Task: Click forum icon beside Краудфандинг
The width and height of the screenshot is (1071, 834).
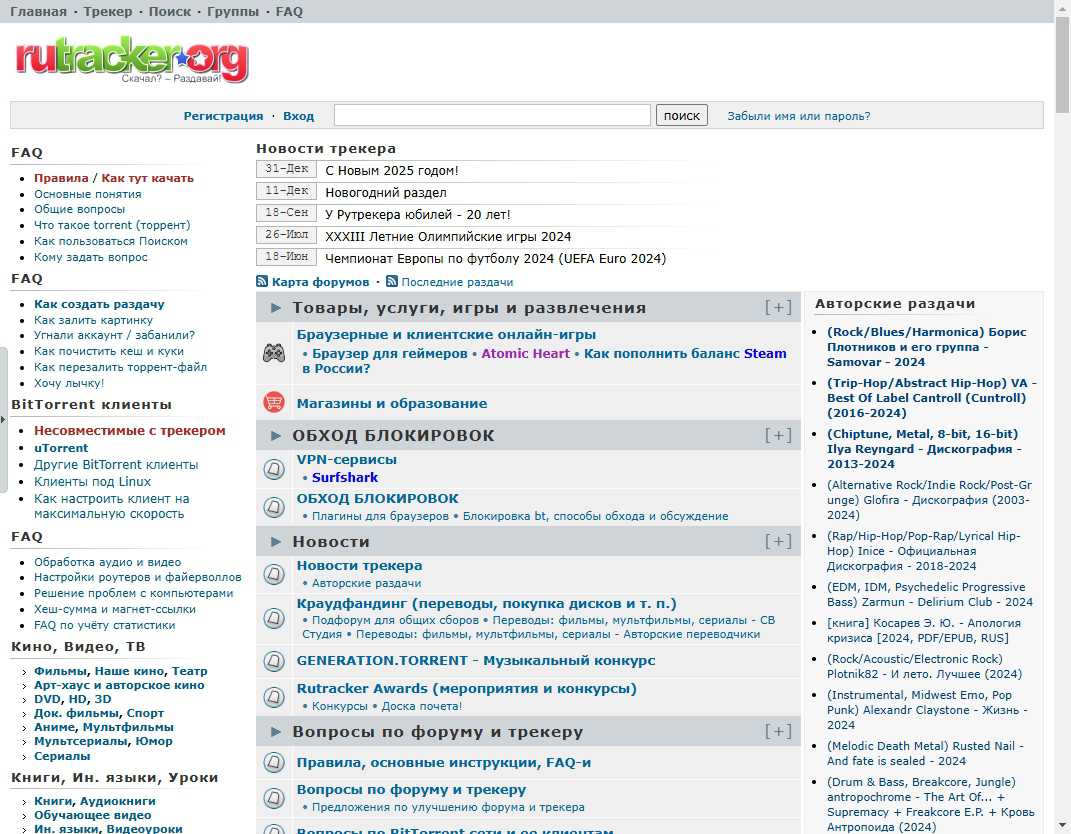Action: click(274, 618)
